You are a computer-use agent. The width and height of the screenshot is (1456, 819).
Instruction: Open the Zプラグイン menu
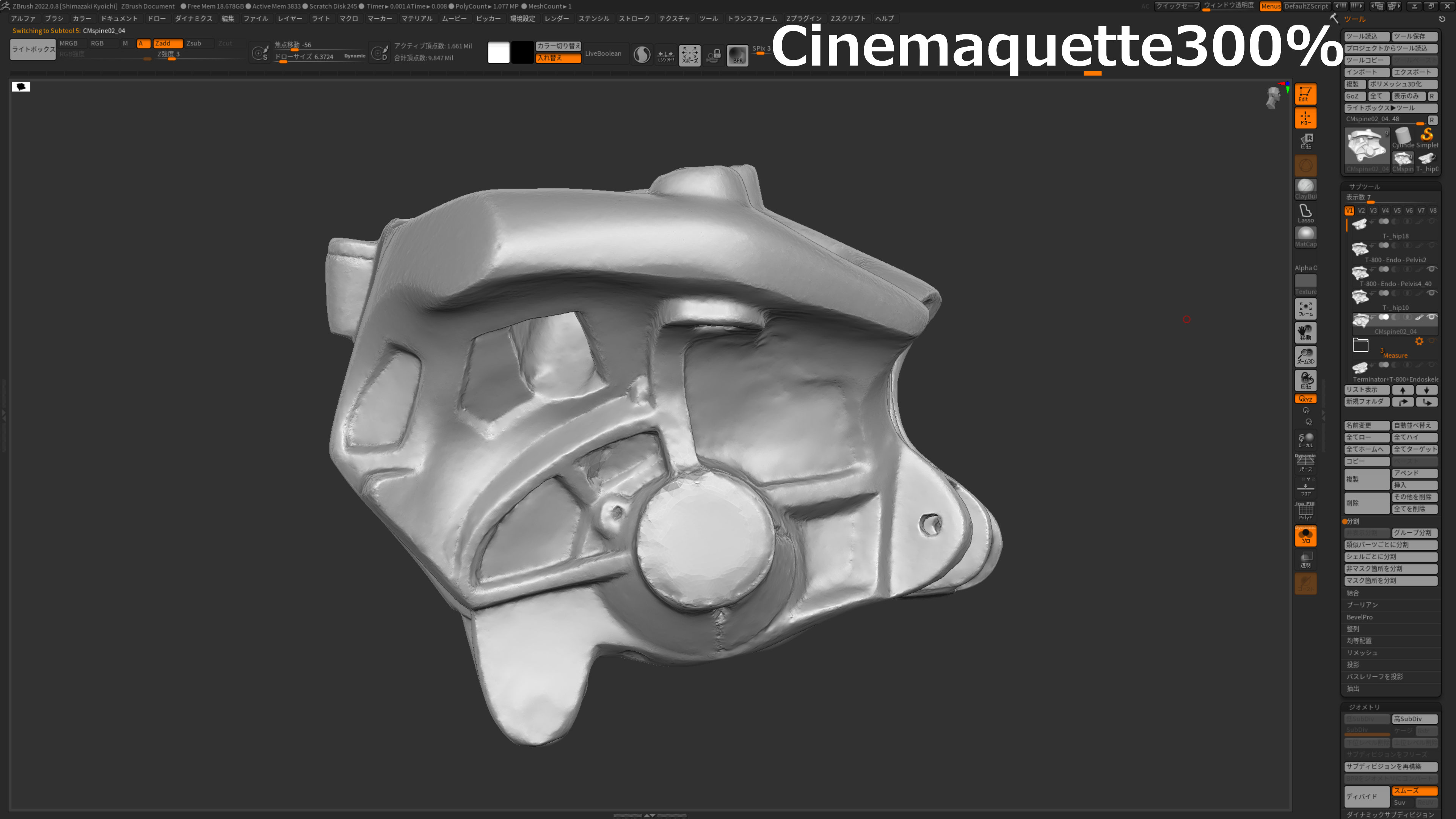tap(804, 19)
